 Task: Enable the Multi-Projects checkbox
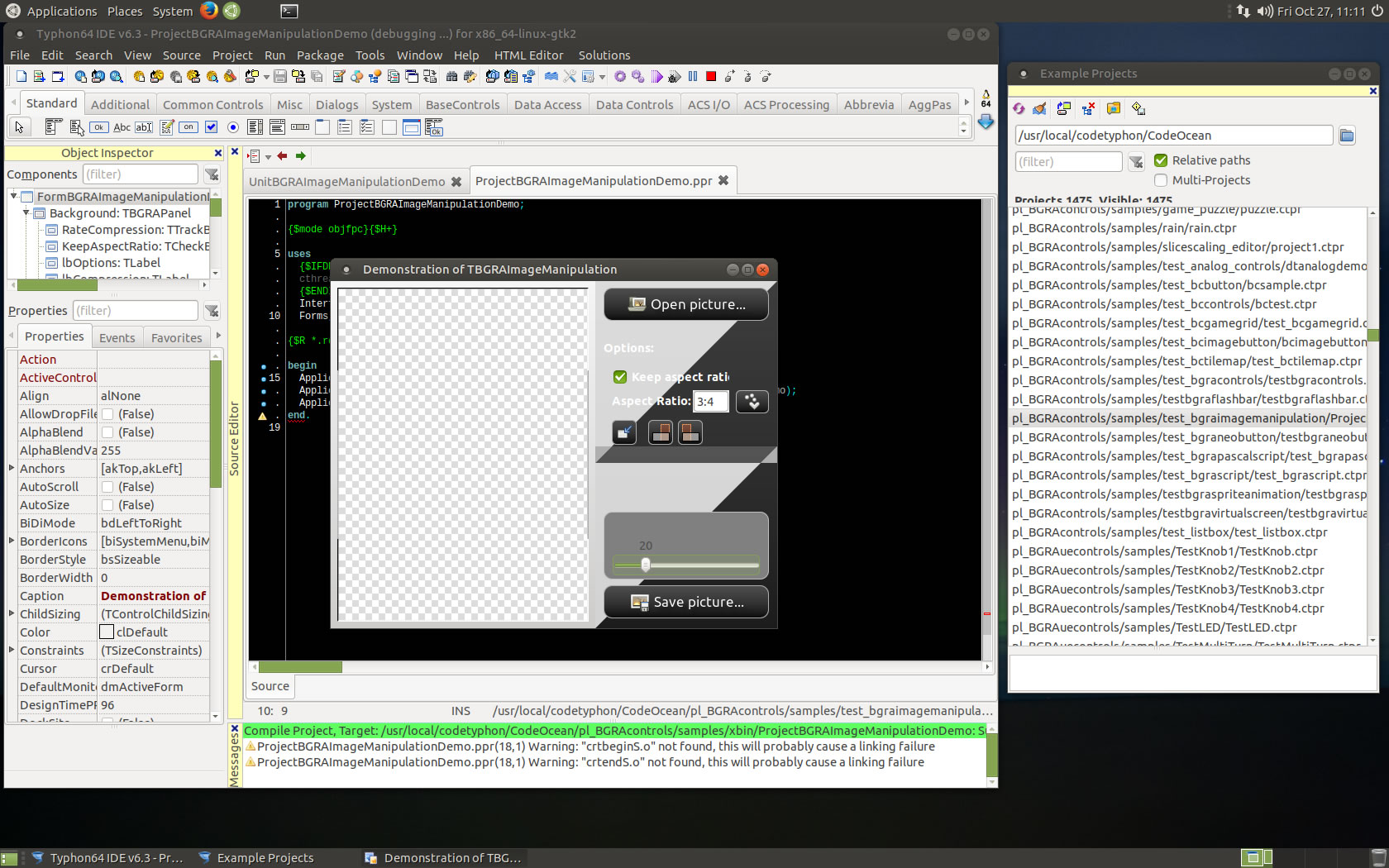(x=1161, y=180)
